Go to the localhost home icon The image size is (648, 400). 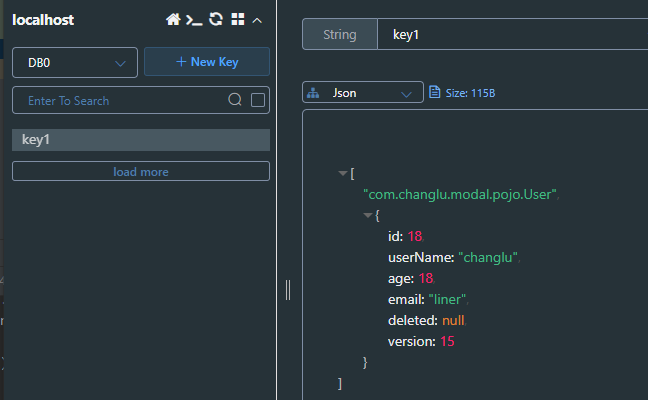pos(173,19)
